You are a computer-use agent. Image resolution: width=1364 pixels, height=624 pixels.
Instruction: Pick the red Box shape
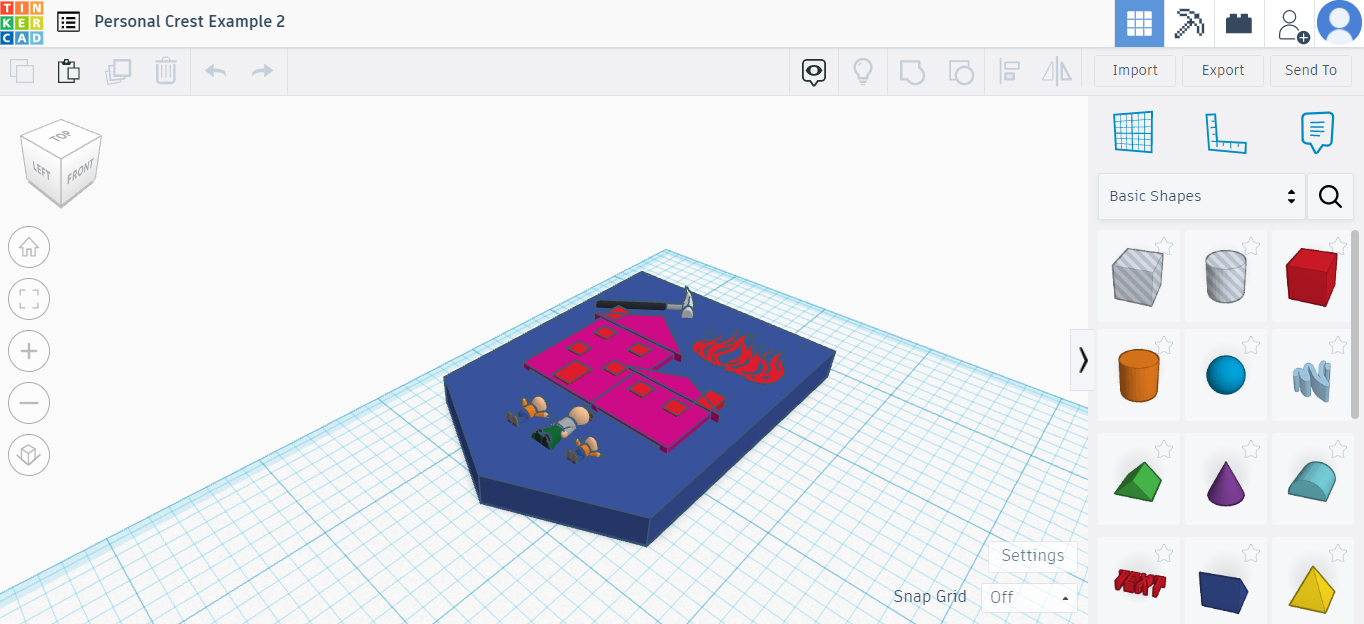(x=1311, y=276)
